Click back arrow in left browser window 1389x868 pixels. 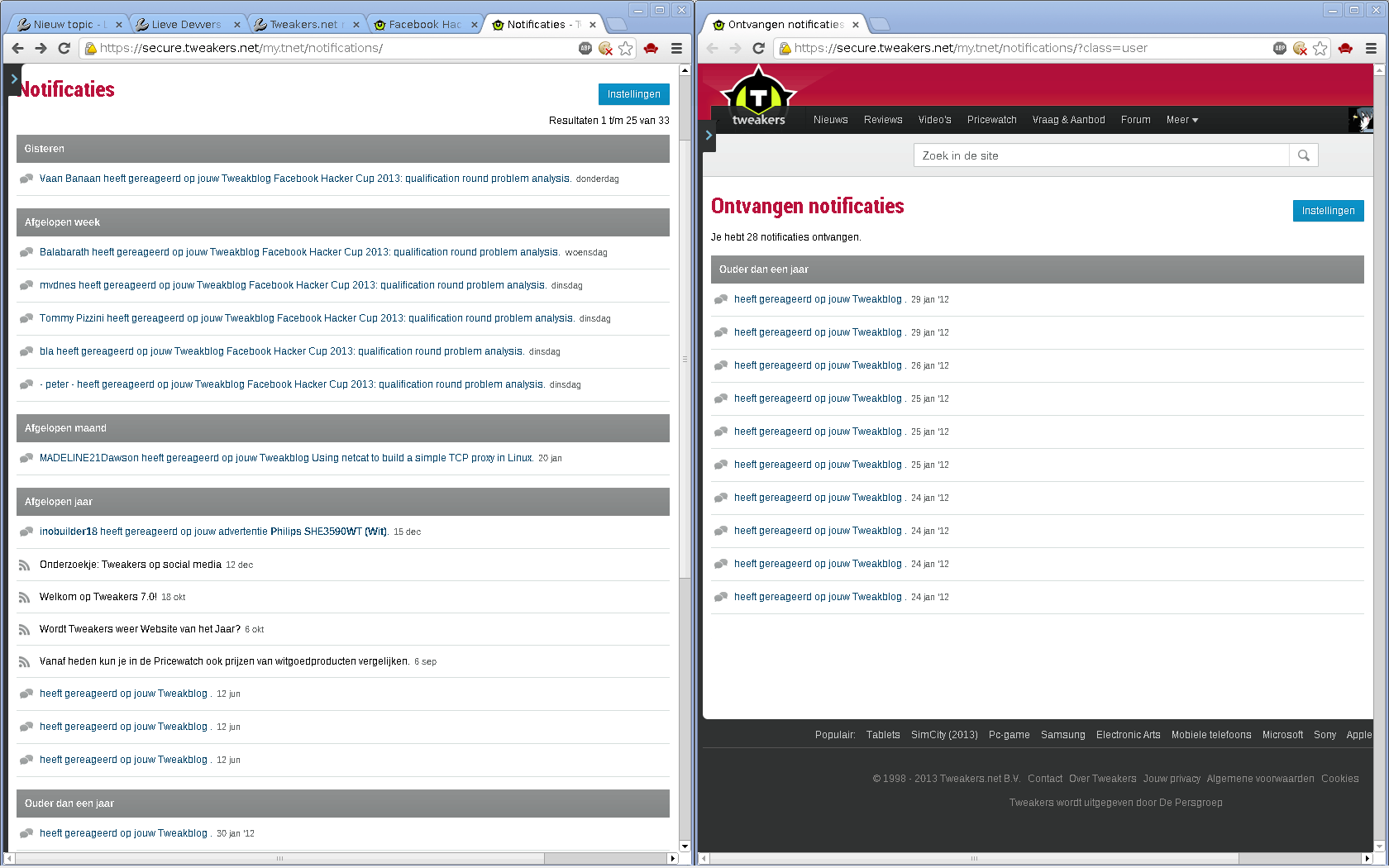(x=18, y=48)
